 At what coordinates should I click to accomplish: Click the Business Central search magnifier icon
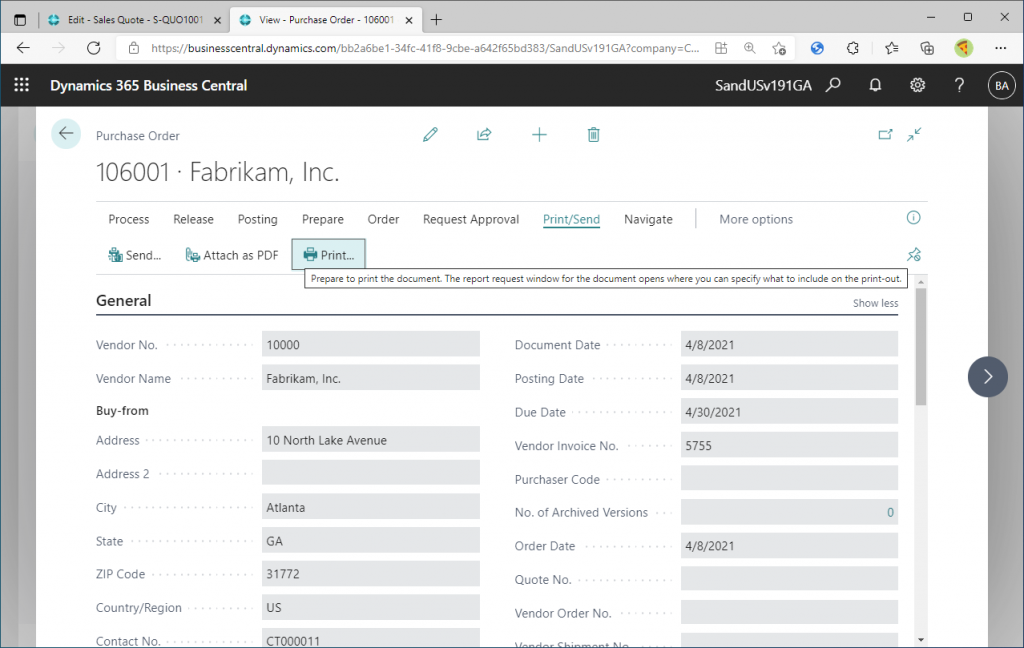pyautogui.click(x=833, y=85)
